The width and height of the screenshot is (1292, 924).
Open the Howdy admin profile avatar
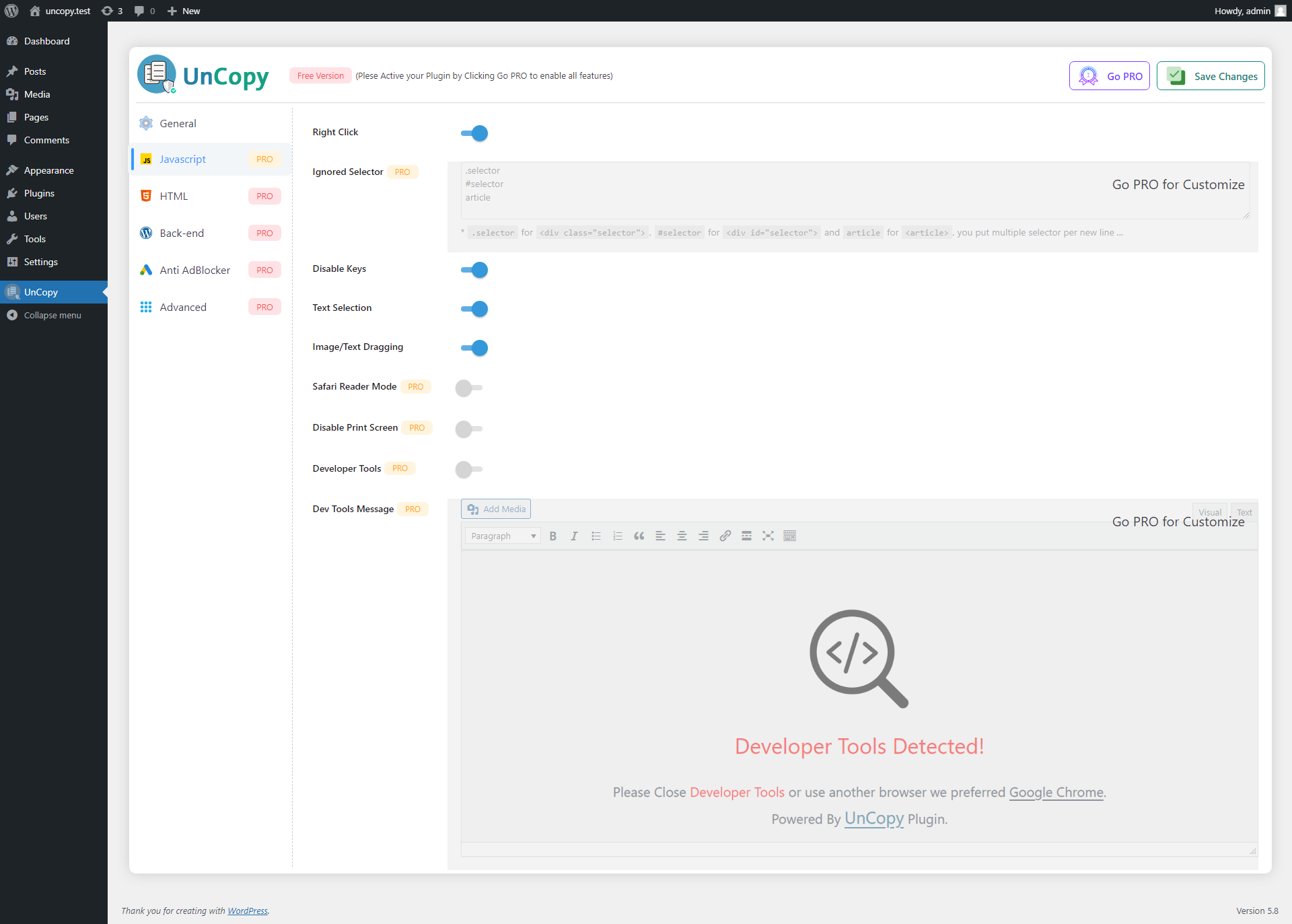(1281, 11)
